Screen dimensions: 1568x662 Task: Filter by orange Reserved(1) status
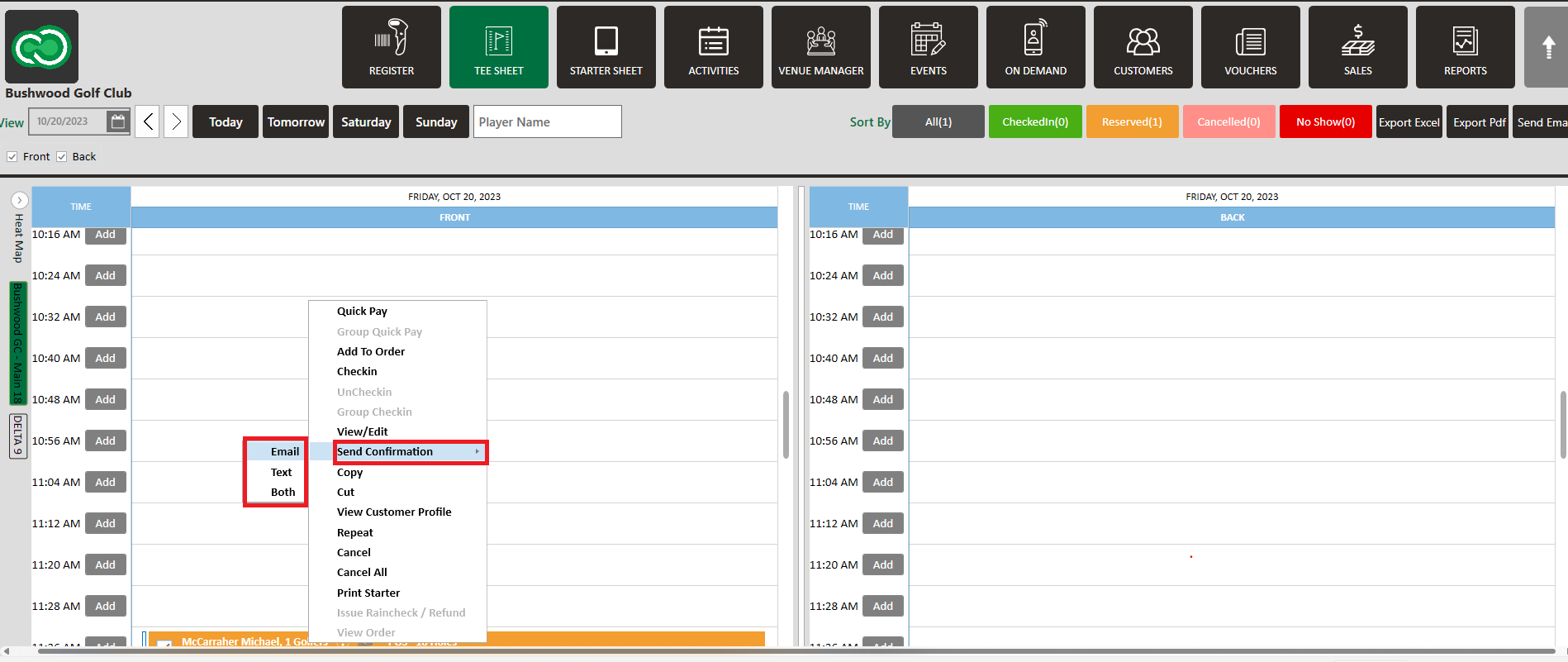pyautogui.click(x=1132, y=121)
